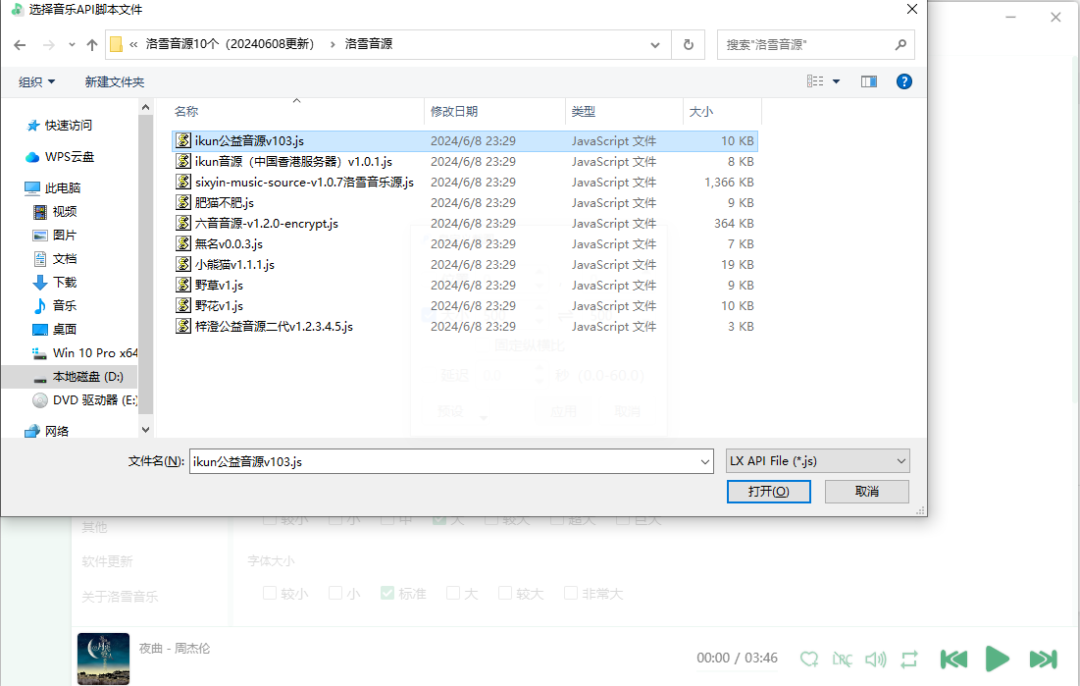
Task: Open 文档 folder in sidebar
Action: pyautogui.click(x=55, y=258)
